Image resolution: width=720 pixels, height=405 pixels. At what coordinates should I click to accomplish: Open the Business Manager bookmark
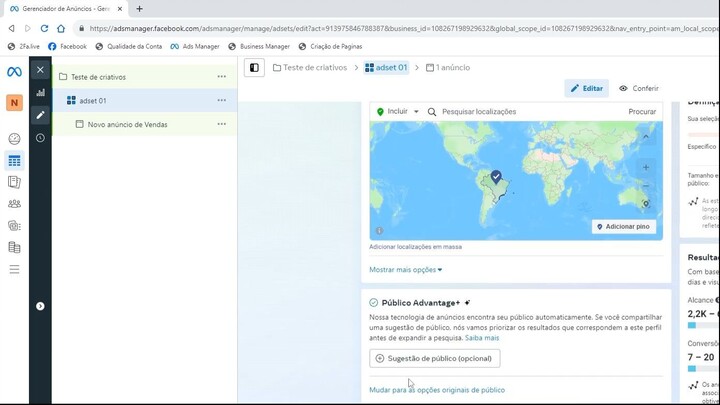259,46
